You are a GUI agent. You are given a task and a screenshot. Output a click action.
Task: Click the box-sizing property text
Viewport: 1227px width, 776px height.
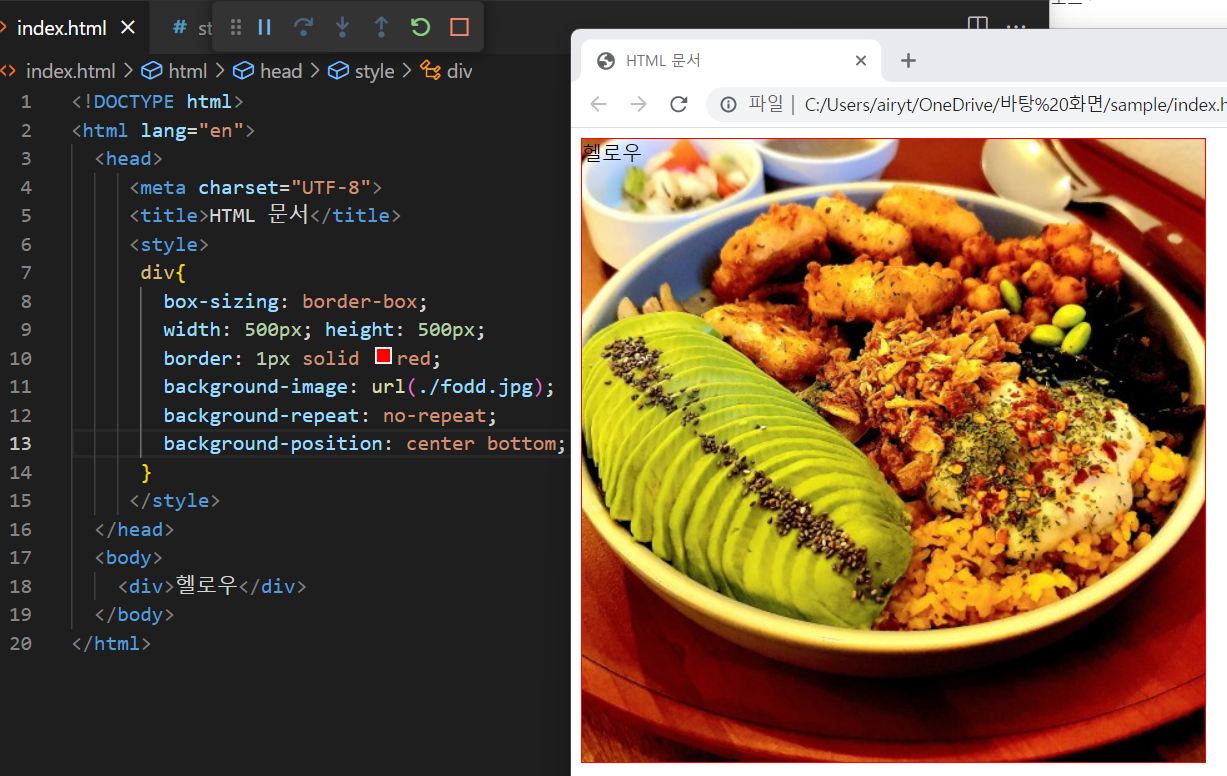[x=222, y=301]
